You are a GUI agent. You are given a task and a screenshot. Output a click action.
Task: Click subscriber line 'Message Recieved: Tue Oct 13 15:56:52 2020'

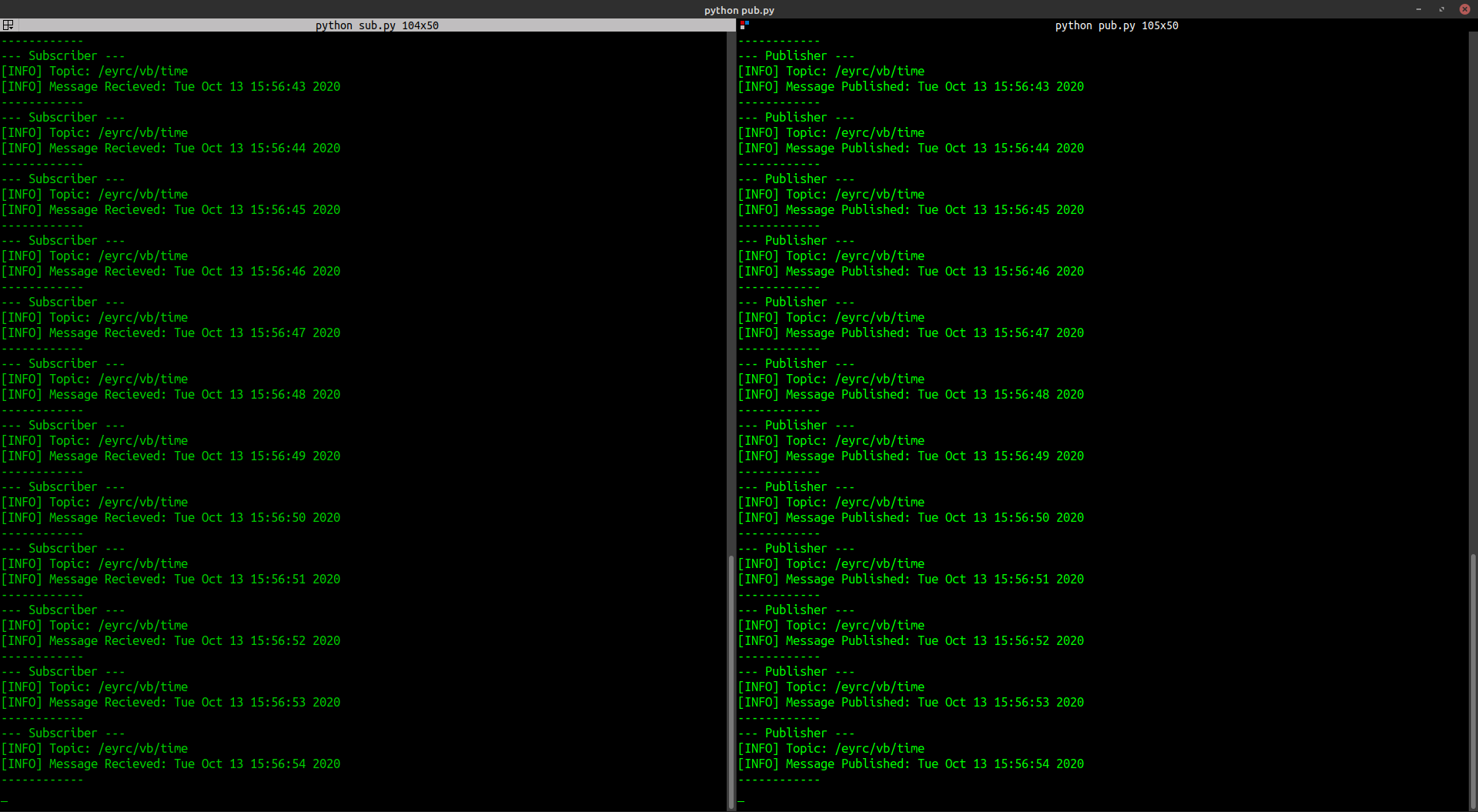171,641
